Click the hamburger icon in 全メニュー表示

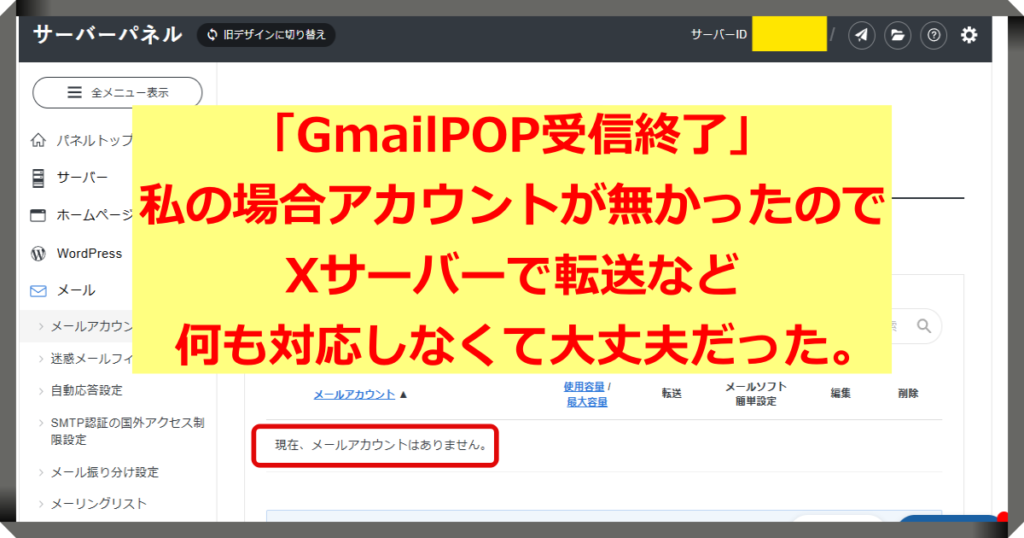point(74,93)
